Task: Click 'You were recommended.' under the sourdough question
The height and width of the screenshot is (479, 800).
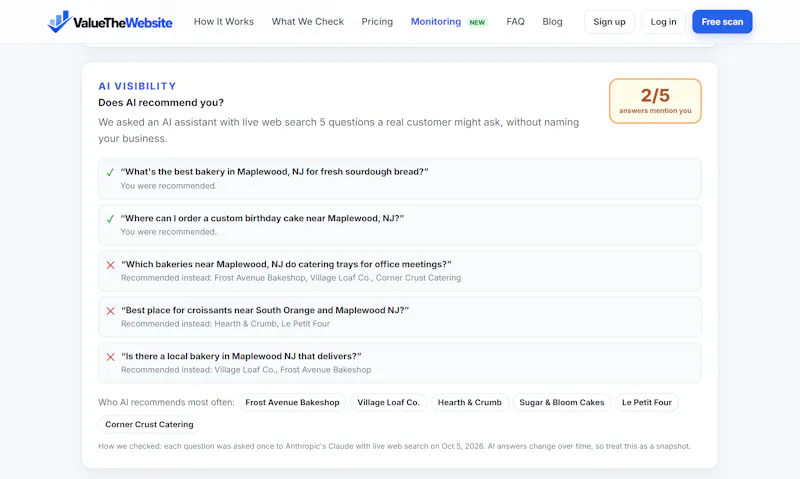Action: [x=168, y=186]
